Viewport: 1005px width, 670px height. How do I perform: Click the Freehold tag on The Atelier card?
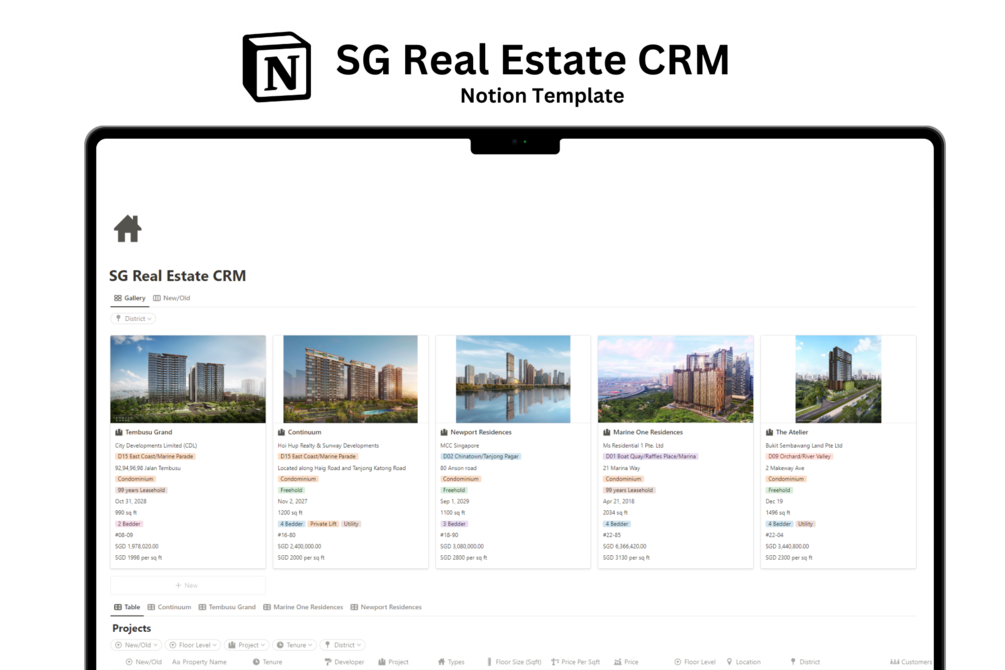pos(779,490)
